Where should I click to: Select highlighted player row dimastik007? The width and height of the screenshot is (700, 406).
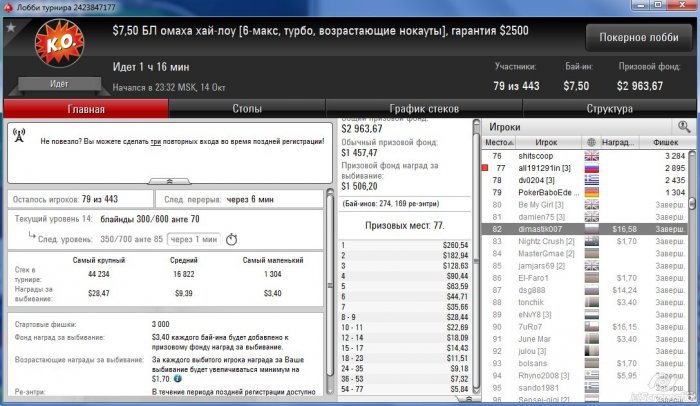click(585, 229)
